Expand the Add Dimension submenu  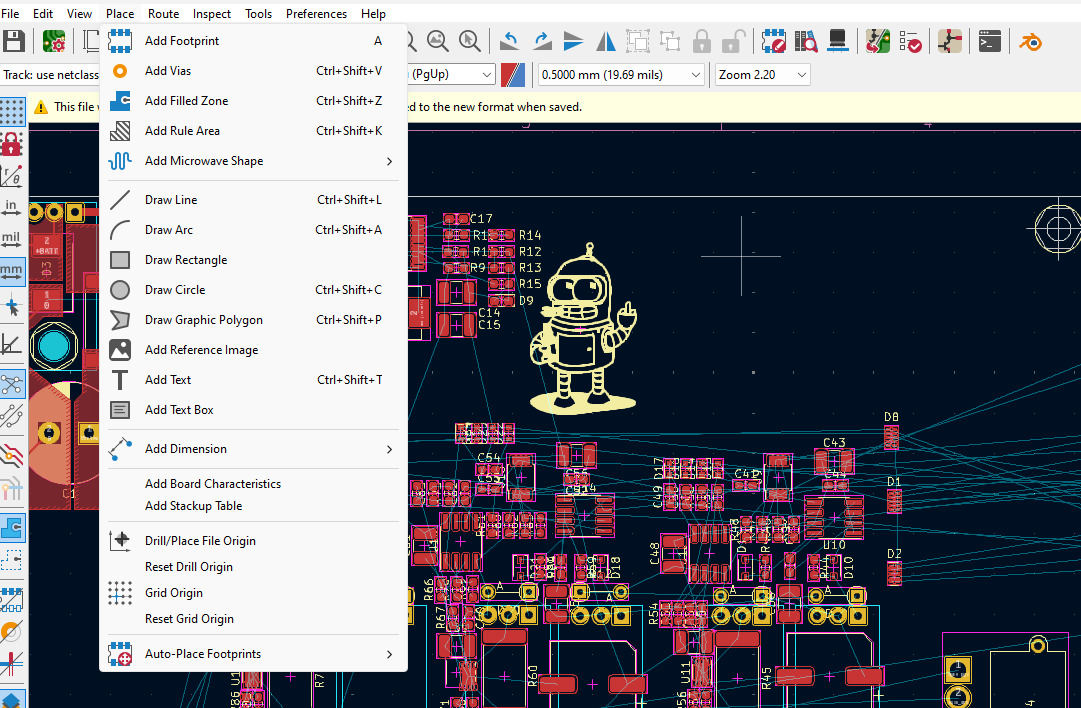click(253, 449)
